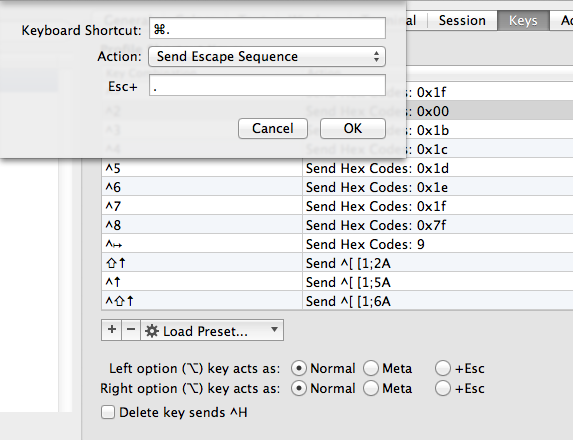Click action 'Send Hex Codes: 0x1e'
This screenshot has height=440, width=573.
pyautogui.click(x=377, y=187)
